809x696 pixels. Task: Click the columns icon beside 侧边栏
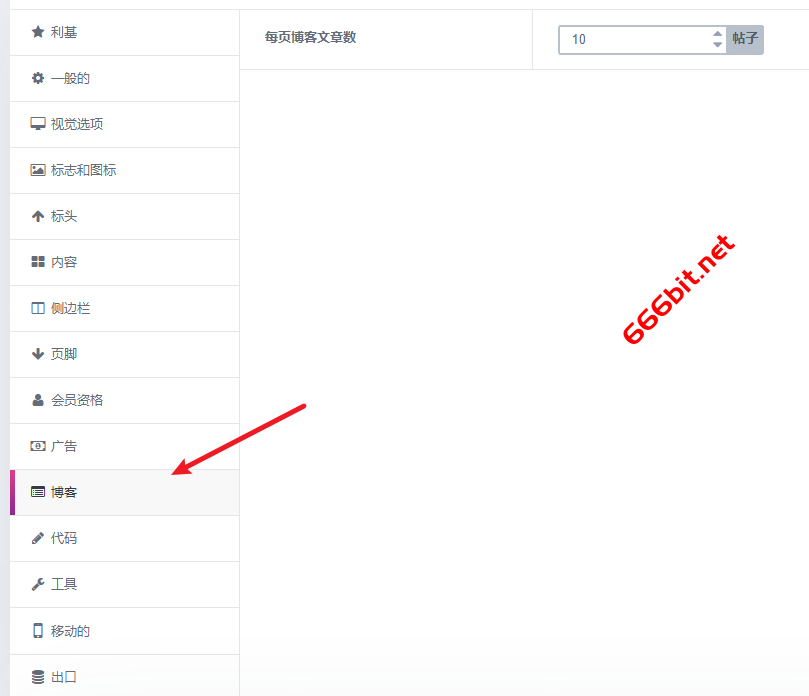(38, 308)
